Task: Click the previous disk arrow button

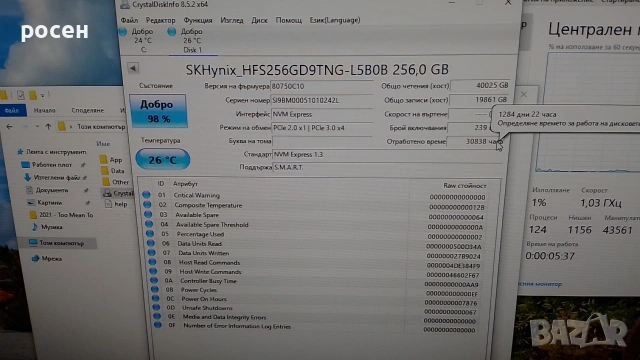Action: pos(133,68)
